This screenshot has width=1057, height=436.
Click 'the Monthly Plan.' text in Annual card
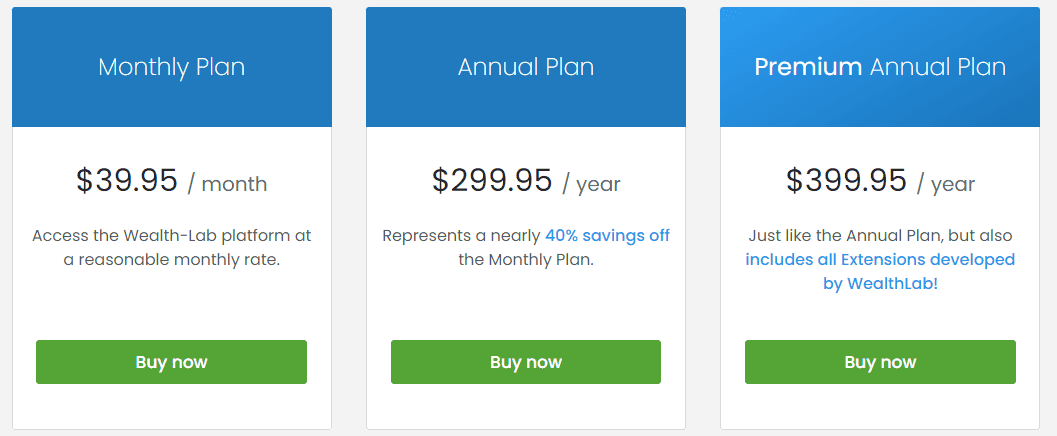click(525, 260)
